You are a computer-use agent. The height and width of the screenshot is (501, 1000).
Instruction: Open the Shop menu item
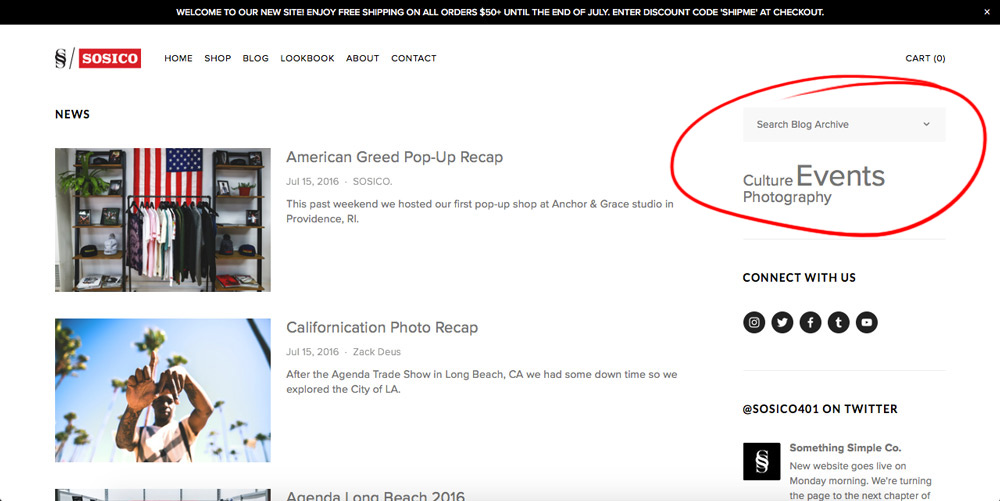point(217,58)
